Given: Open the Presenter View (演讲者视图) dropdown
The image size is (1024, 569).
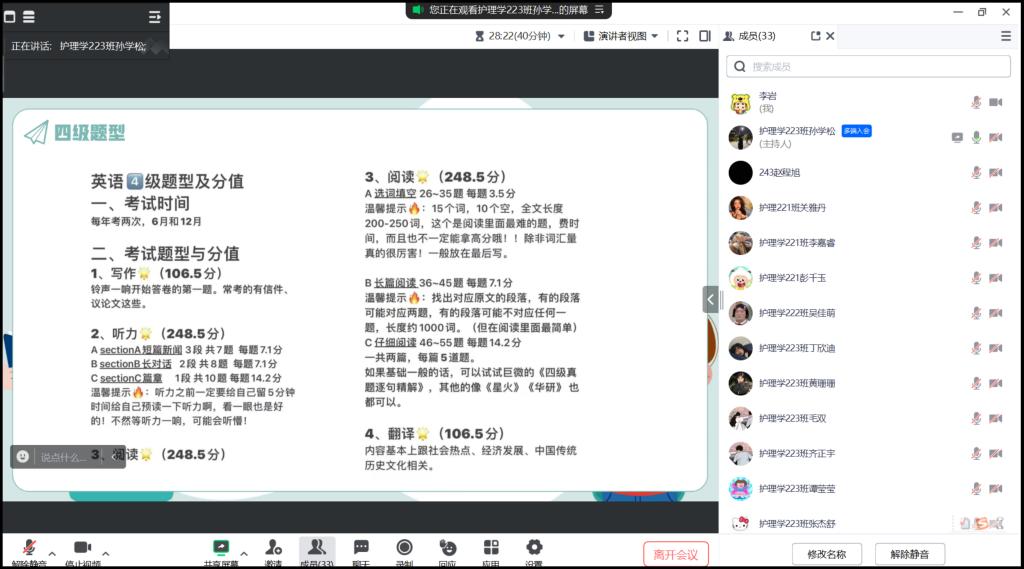Looking at the screenshot, I should click(621, 36).
